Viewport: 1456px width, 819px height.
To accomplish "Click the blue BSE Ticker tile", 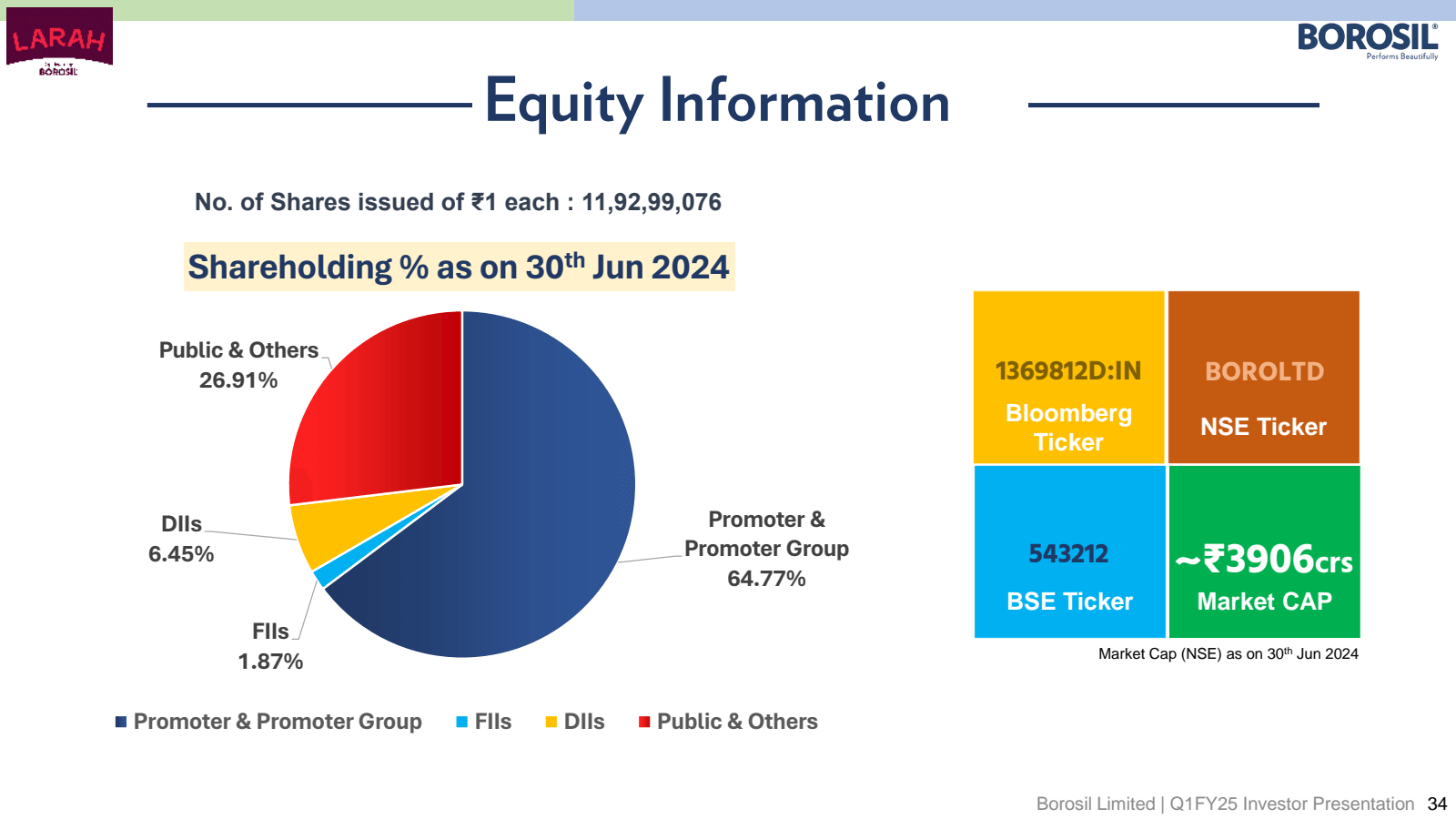I will 1070,551.
